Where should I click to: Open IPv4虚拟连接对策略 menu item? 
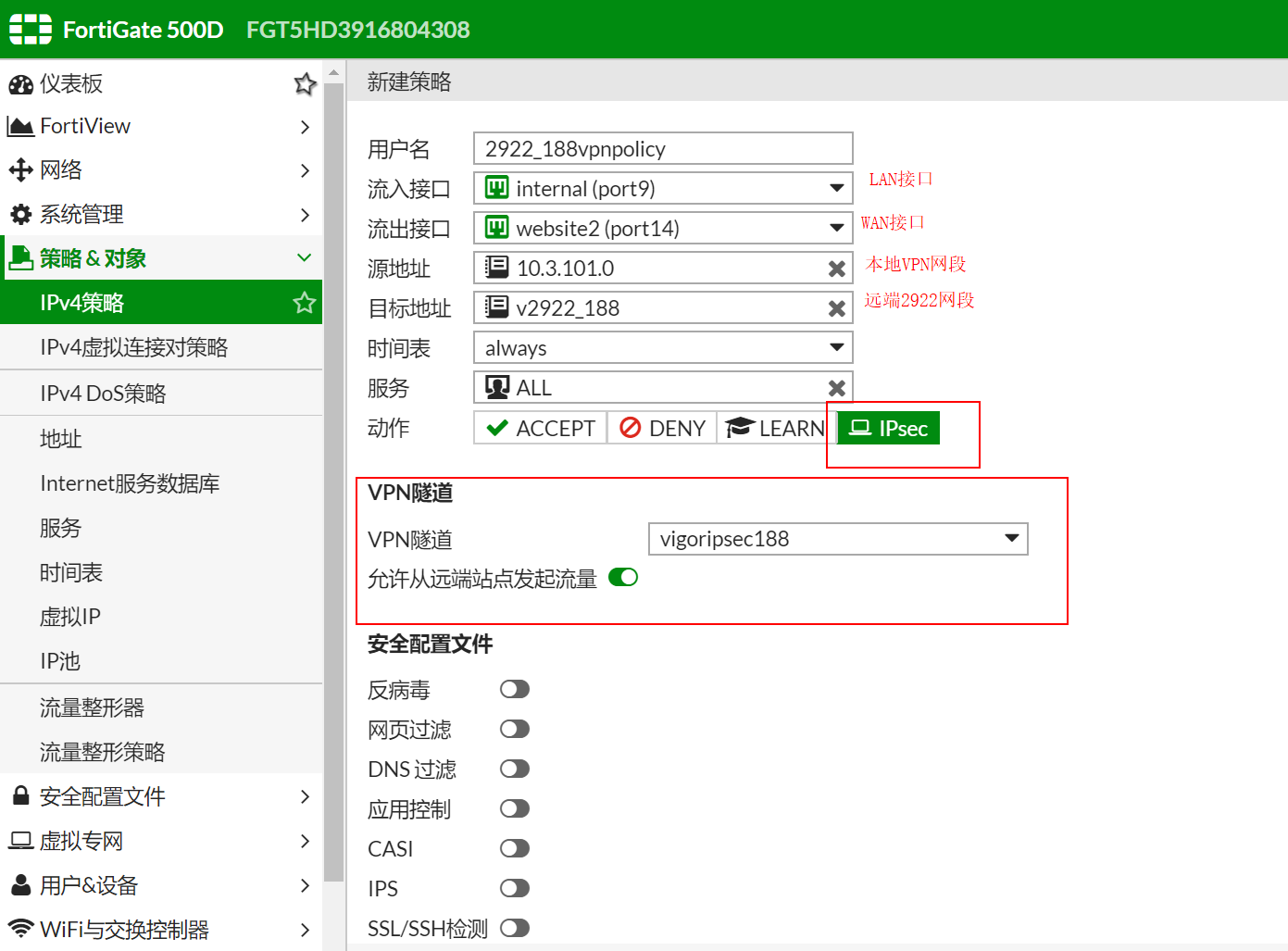(x=161, y=347)
